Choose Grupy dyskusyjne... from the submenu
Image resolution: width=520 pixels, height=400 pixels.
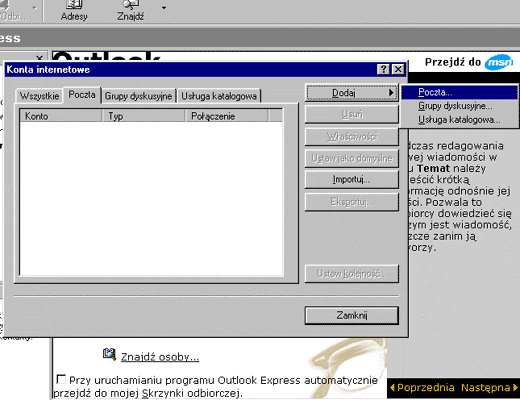click(459, 106)
